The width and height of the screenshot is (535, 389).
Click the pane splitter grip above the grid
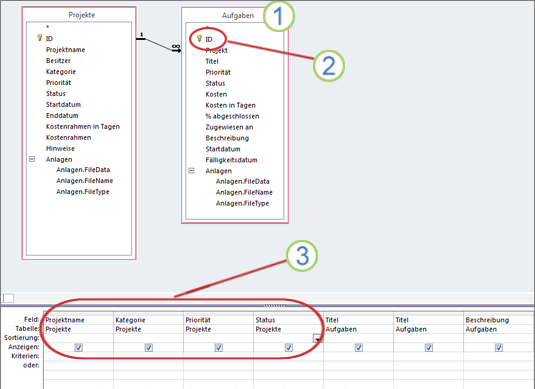(275, 306)
